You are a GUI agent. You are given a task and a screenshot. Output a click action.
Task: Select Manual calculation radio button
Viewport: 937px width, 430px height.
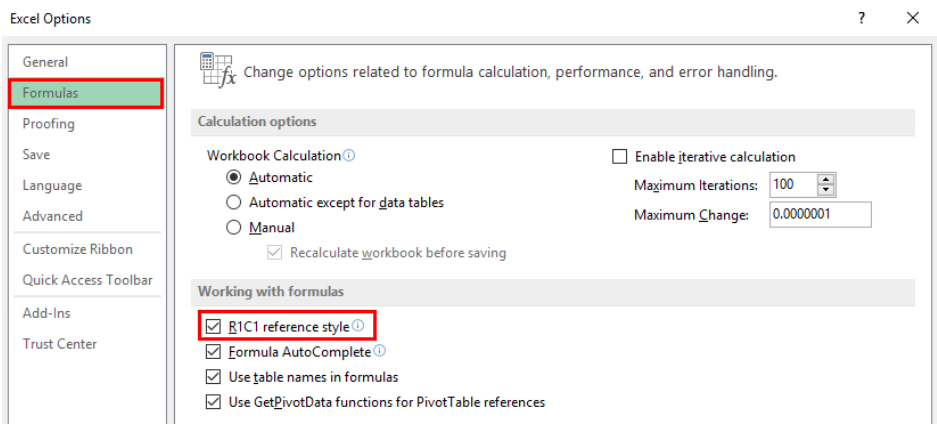pyautogui.click(x=234, y=228)
